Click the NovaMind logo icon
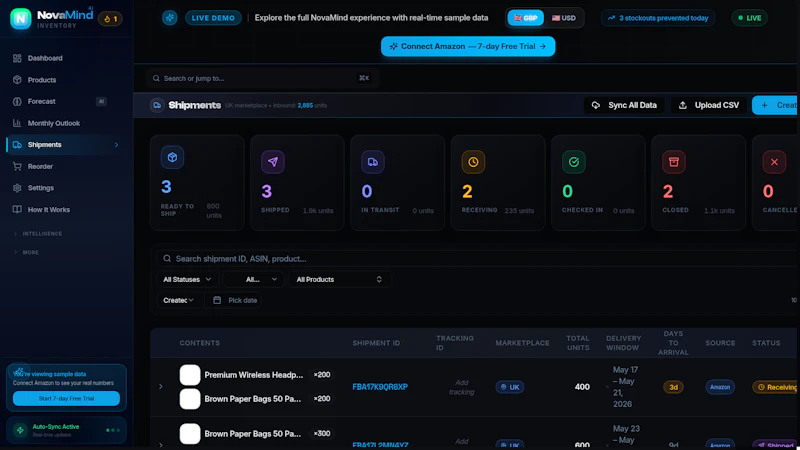The height and width of the screenshot is (450, 800). point(20,18)
